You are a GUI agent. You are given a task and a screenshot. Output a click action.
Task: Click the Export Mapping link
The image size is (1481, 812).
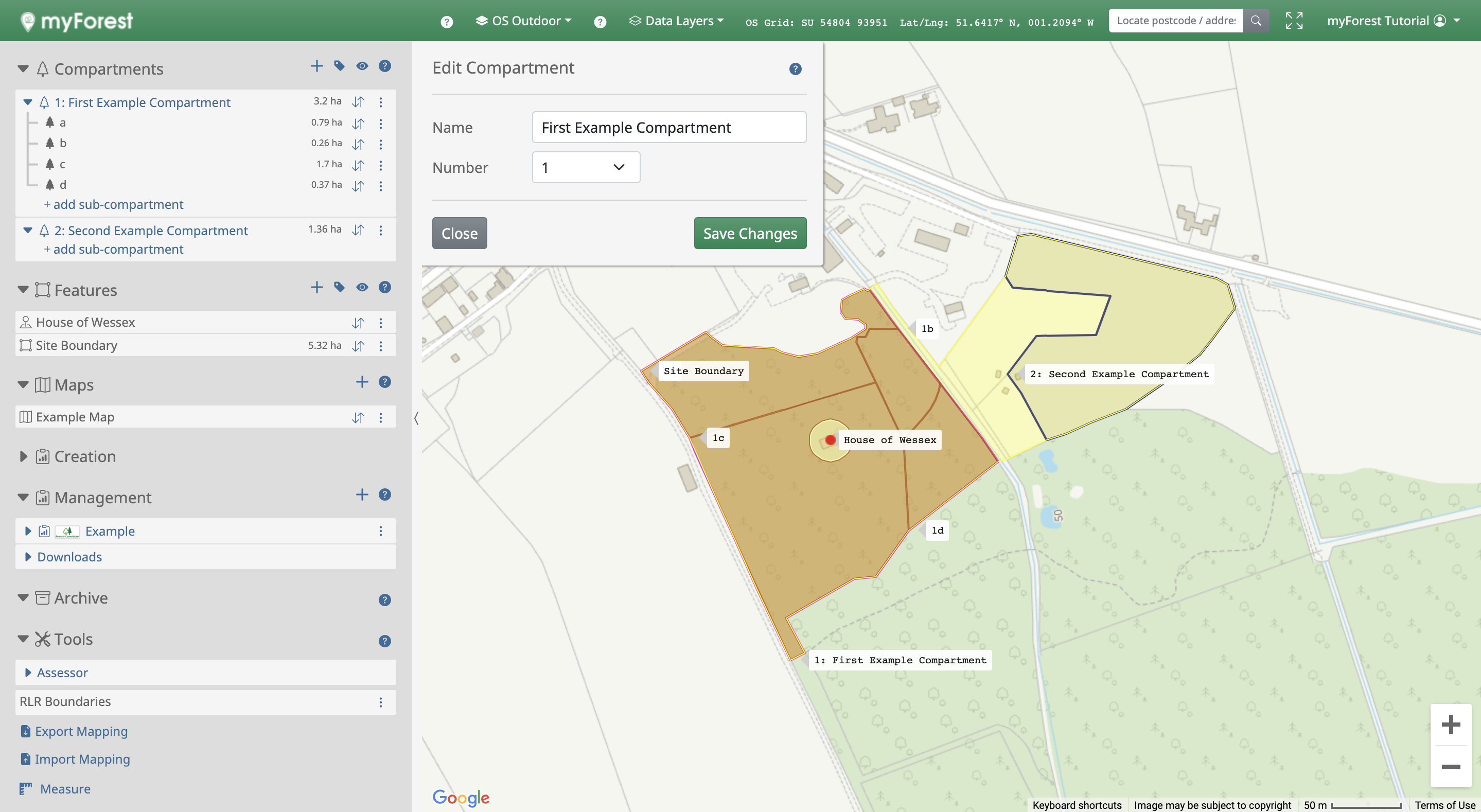(81, 732)
